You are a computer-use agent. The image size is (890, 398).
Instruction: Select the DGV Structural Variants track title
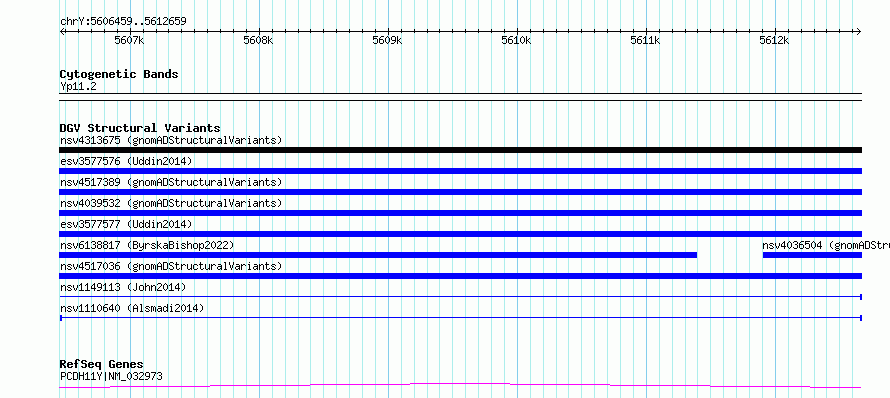(x=140, y=128)
